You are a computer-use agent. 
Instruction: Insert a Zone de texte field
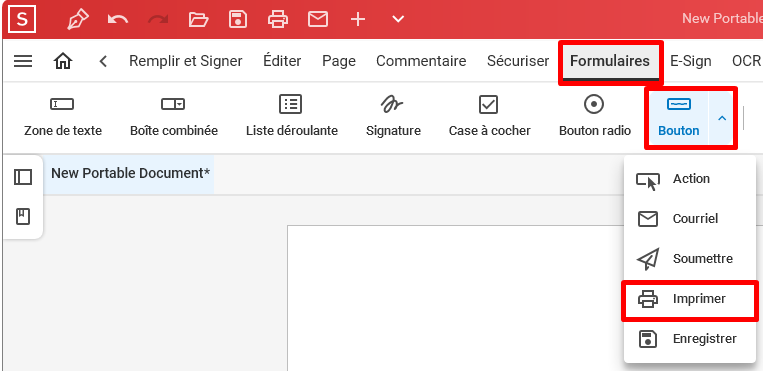(63, 116)
